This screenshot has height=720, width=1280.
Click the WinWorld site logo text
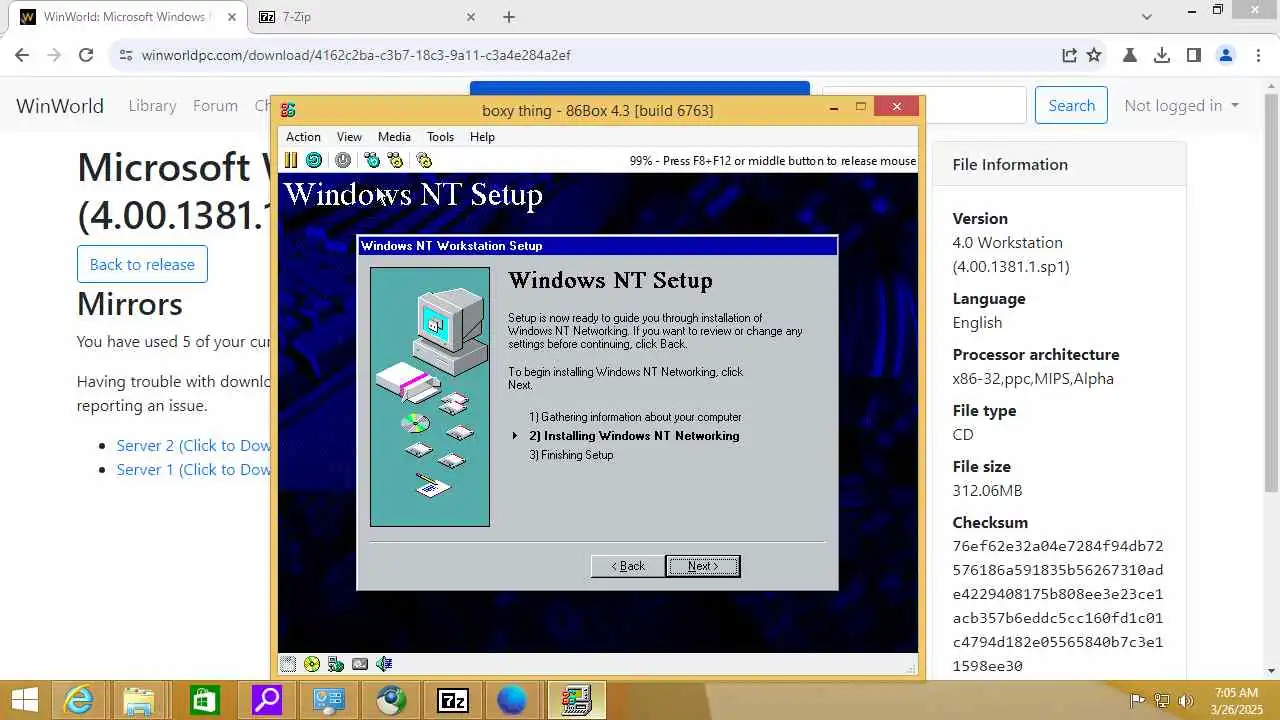point(60,105)
